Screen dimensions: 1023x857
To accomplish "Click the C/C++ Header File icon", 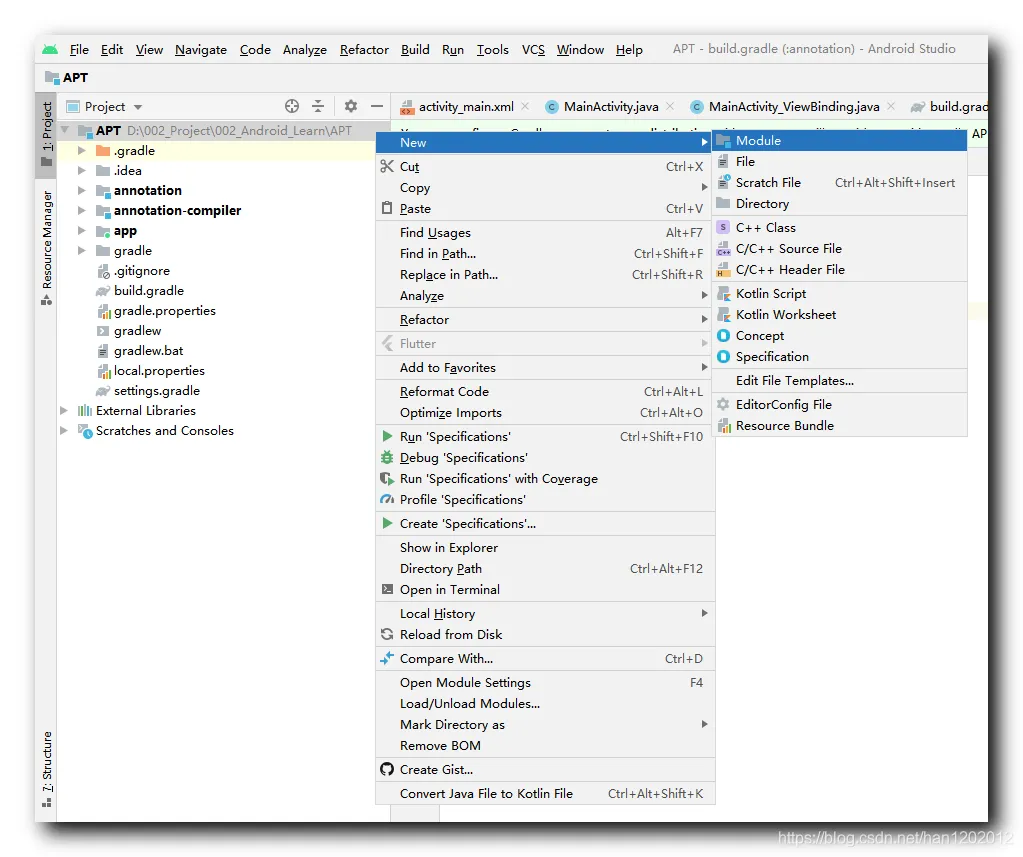I will [723, 269].
